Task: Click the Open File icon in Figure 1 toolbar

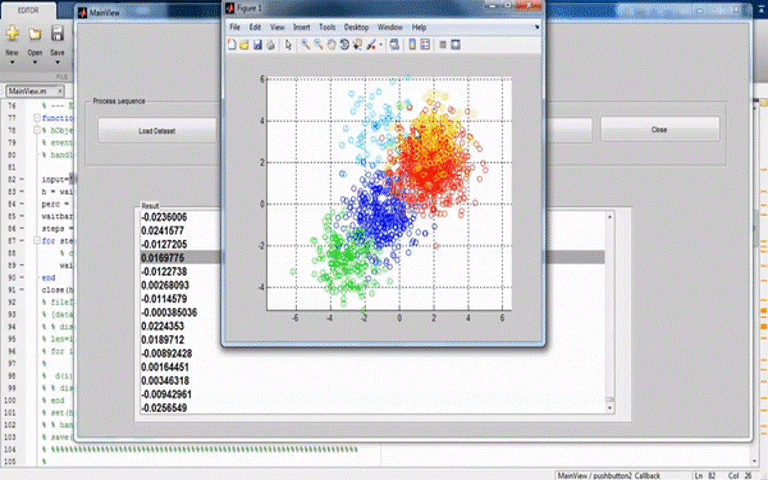Action: [244, 45]
